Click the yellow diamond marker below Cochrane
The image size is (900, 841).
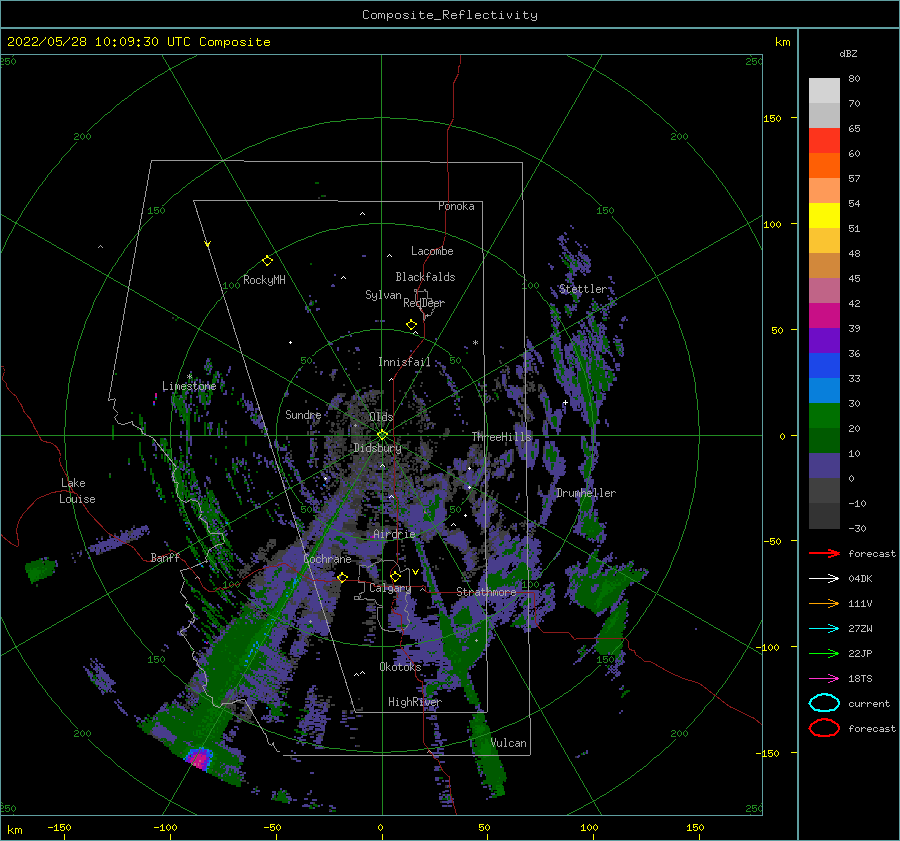click(x=343, y=577)
